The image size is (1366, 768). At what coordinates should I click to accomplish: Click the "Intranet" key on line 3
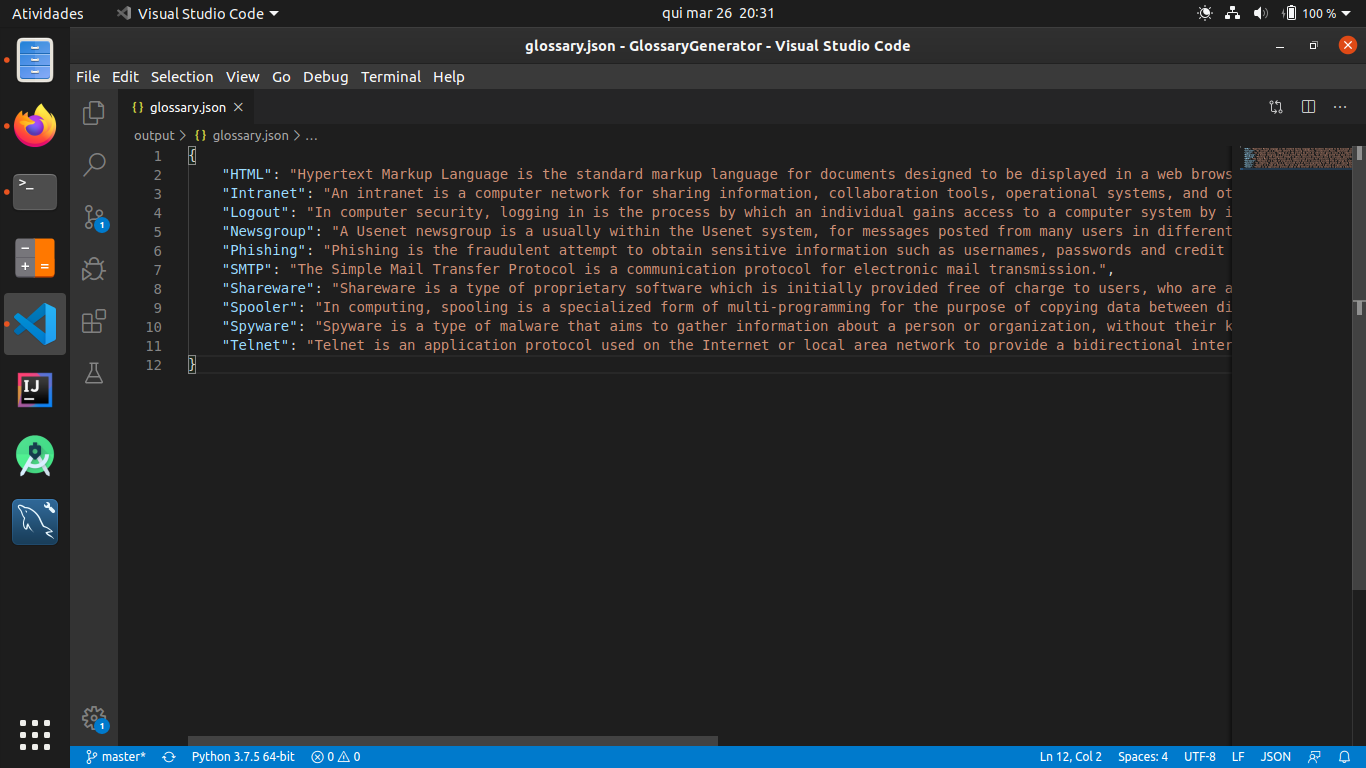click(x=264, y=193)
